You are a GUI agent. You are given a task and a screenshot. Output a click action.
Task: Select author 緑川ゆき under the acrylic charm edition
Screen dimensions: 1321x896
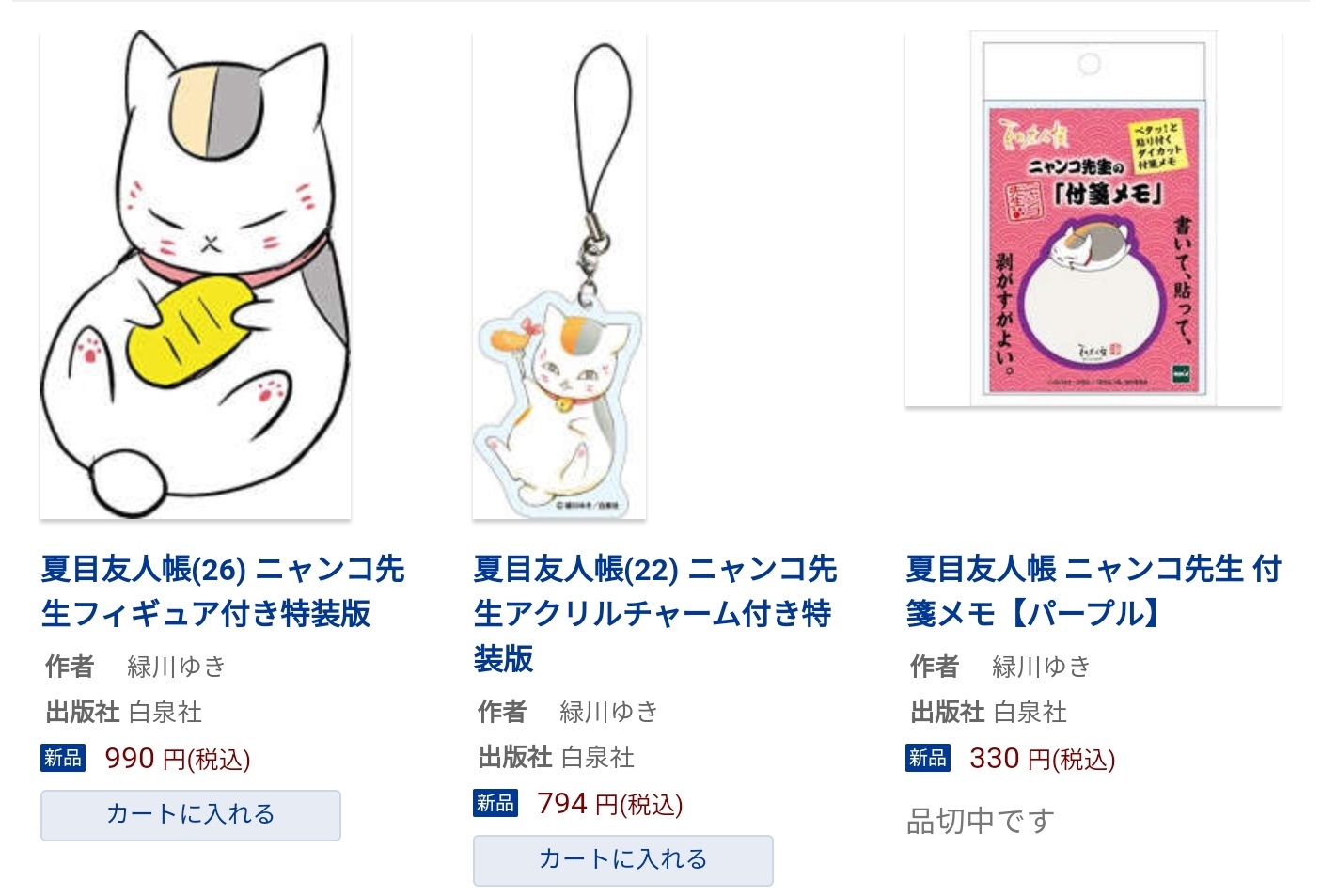pyautogui.click(x=609, y=712)
